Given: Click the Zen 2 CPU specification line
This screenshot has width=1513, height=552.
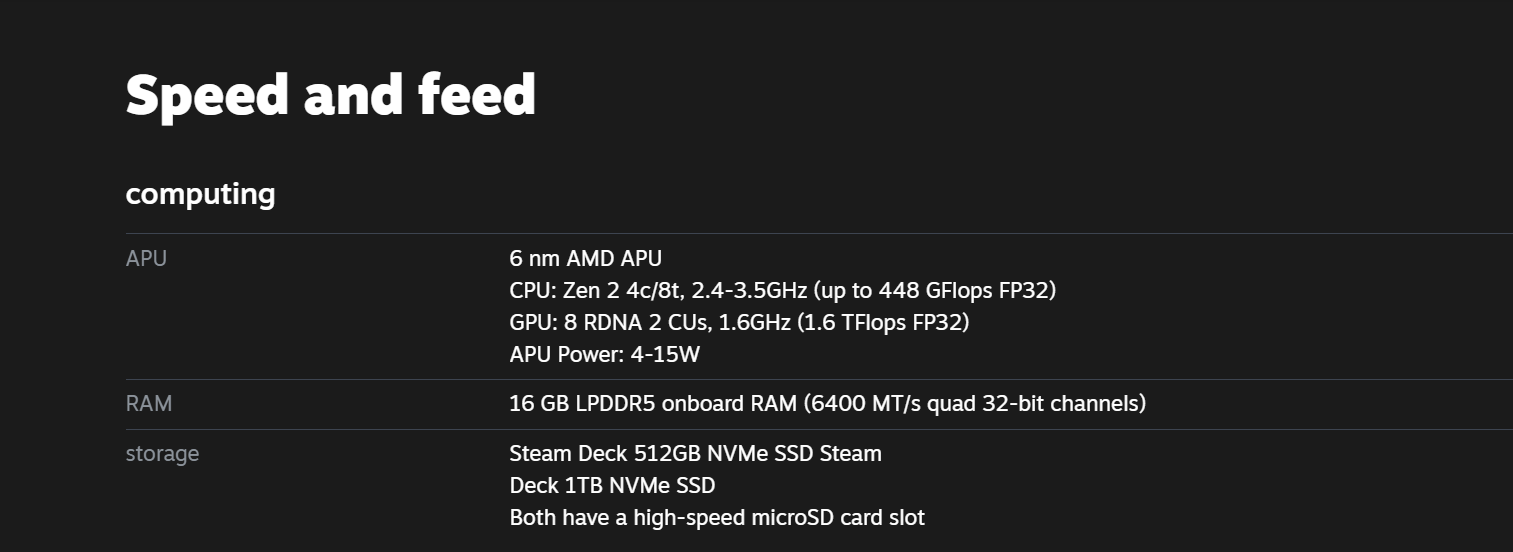Looking at the screenshot, I should (783, 290).
